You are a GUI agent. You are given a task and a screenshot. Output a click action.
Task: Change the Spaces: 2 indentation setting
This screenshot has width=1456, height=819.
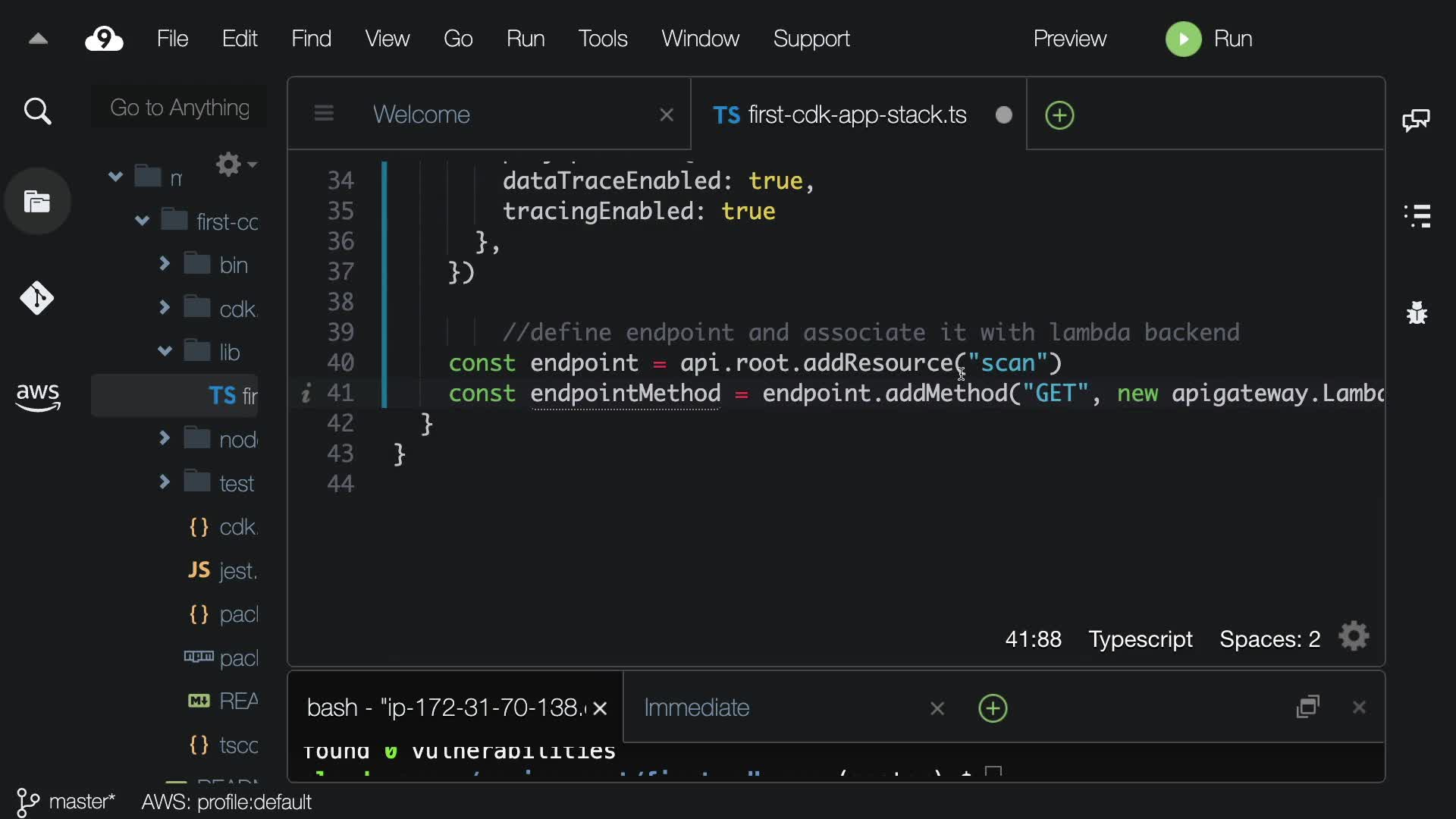pos(1269,639)
